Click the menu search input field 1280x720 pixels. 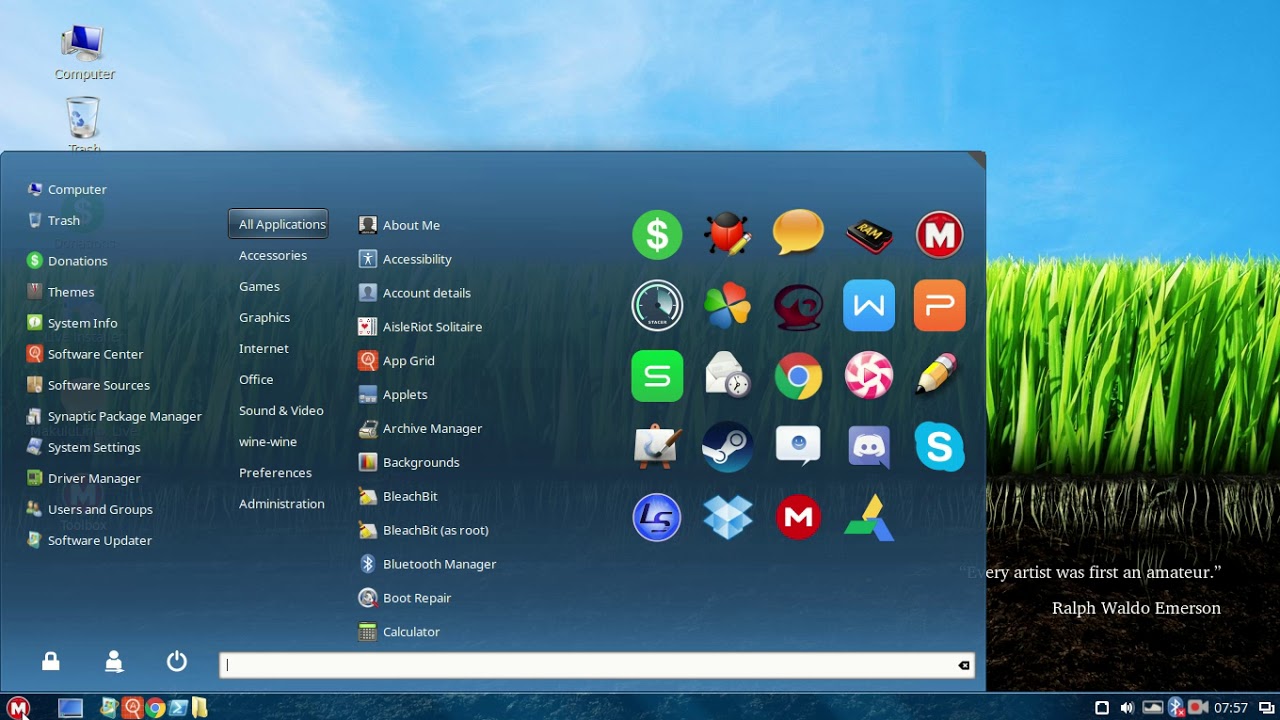tap(597, 665)
